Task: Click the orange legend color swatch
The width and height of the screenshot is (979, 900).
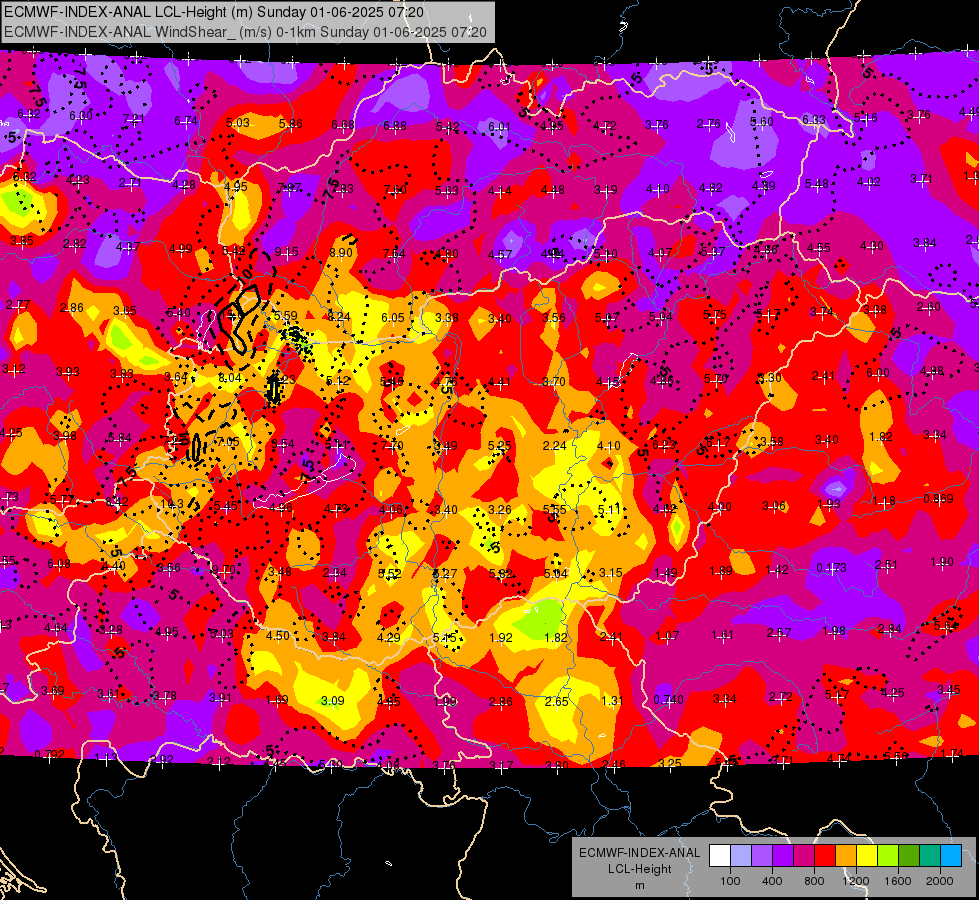Action: 846,855
